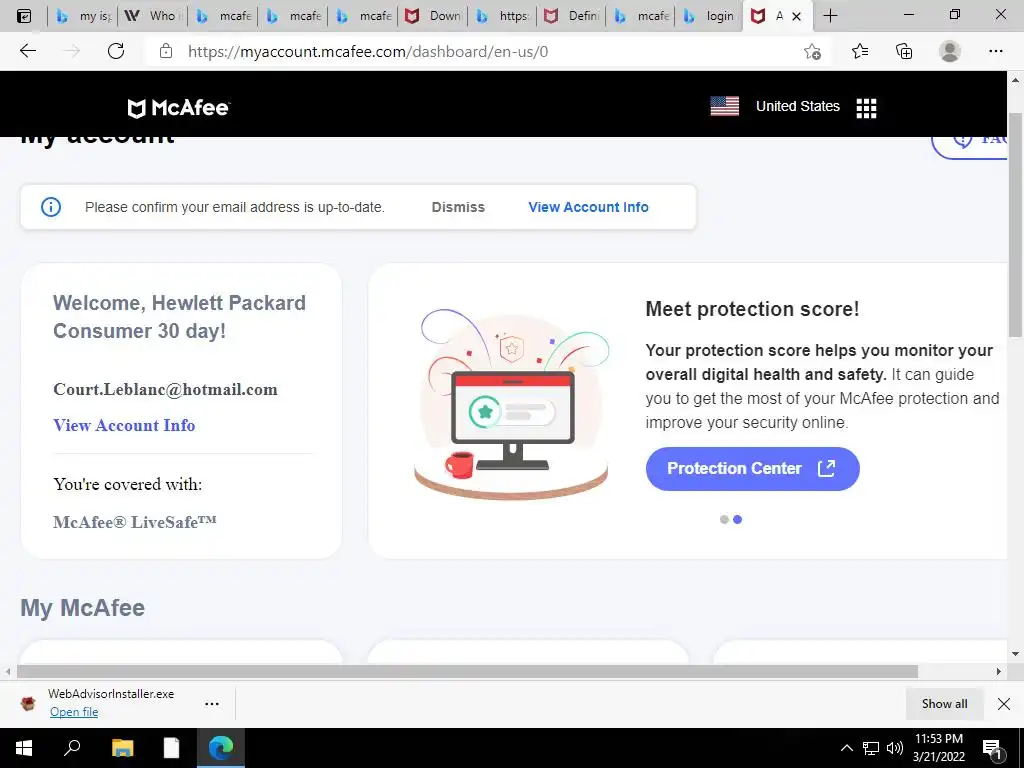
Task: Open Windows taskbar search
Action: (72, 748)
